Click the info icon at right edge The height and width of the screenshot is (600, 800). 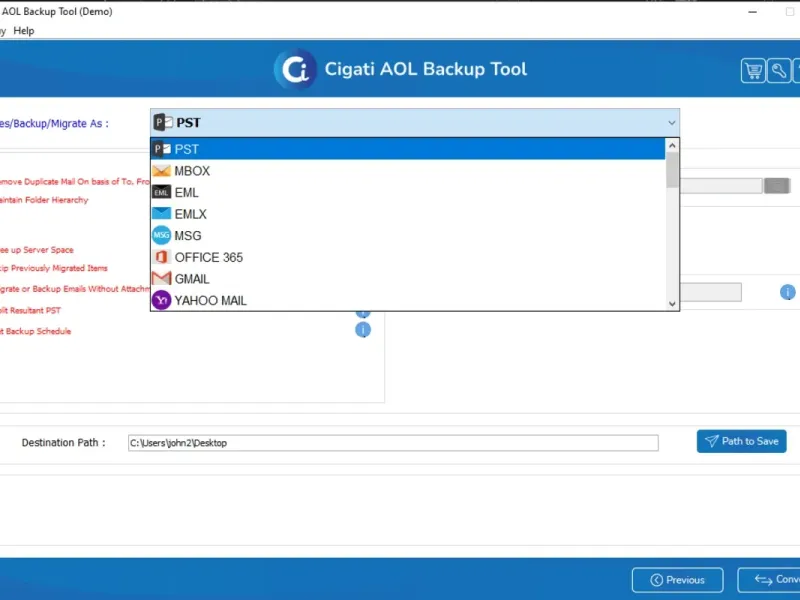788,292
